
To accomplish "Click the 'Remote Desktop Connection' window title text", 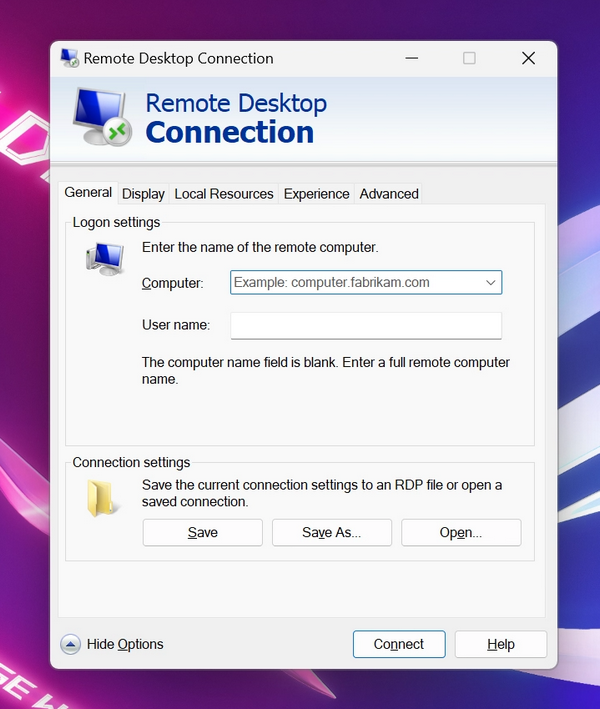I will 179,59.
